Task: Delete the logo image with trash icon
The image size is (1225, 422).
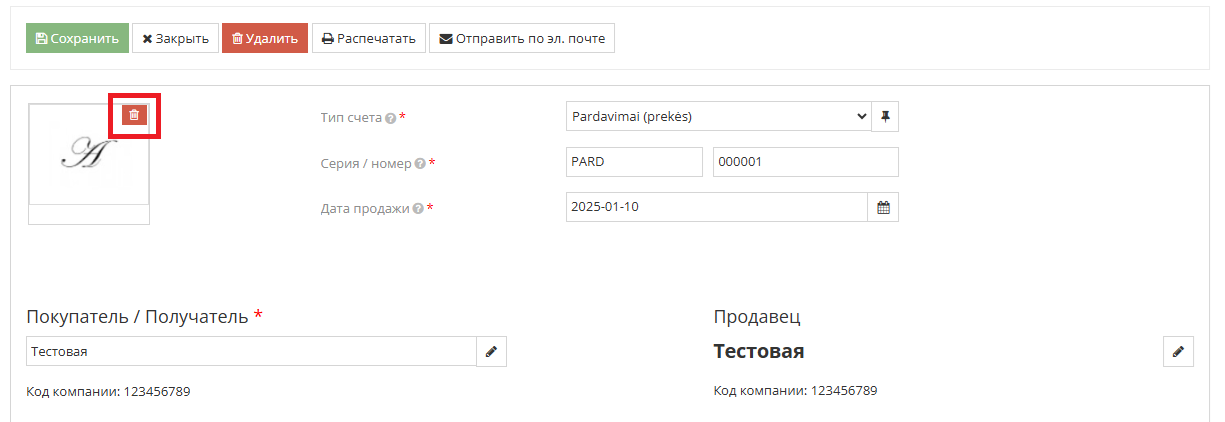Action: click(x=134, y=115)
